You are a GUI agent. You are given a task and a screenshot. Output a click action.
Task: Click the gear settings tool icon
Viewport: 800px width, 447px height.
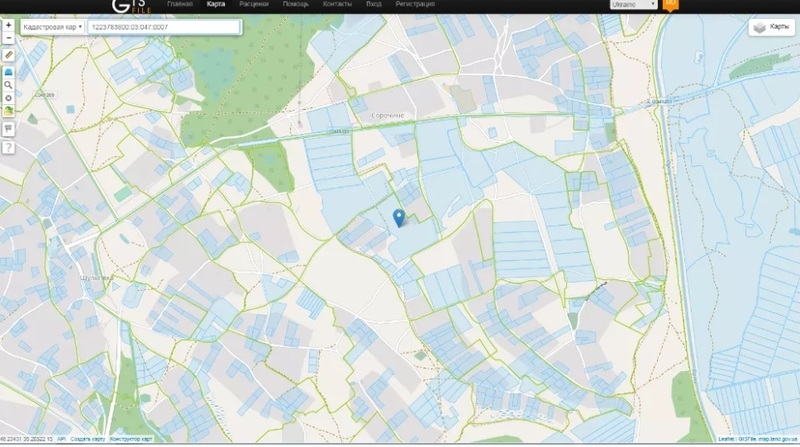coord(8,98)
